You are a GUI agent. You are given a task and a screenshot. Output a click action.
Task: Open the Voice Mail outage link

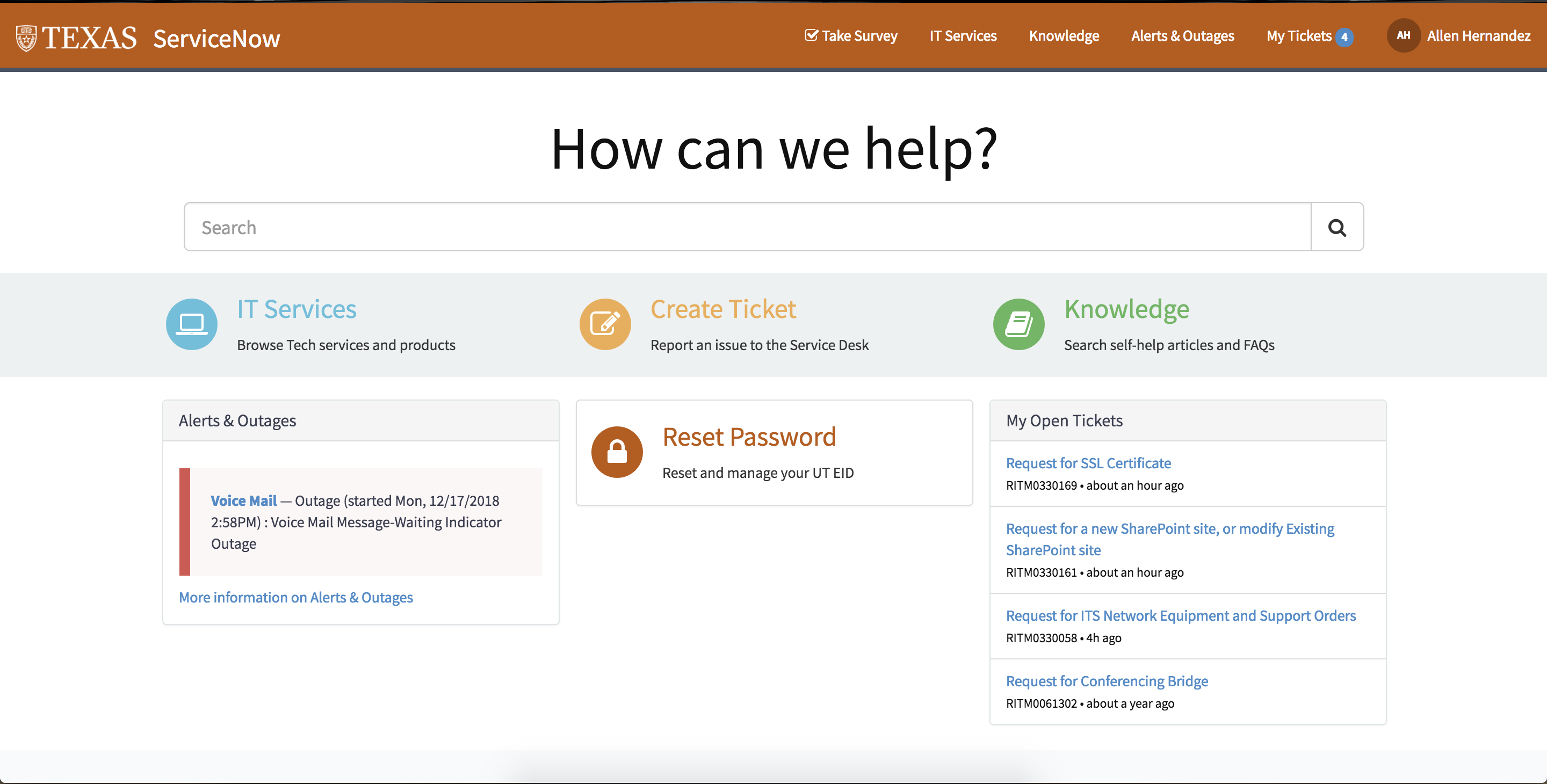[x=244, y=500]
